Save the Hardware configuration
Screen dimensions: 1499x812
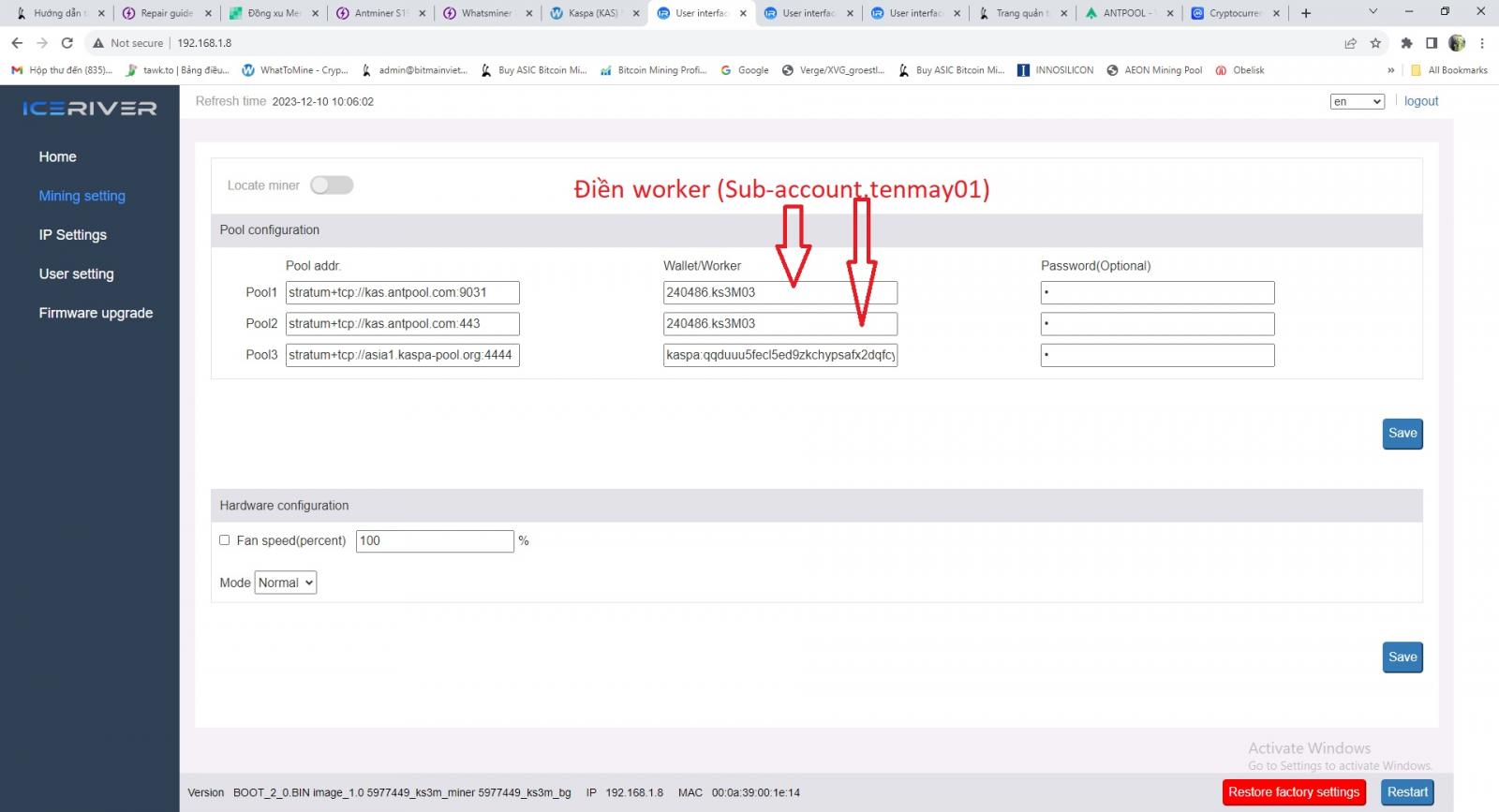(1403, 657)
